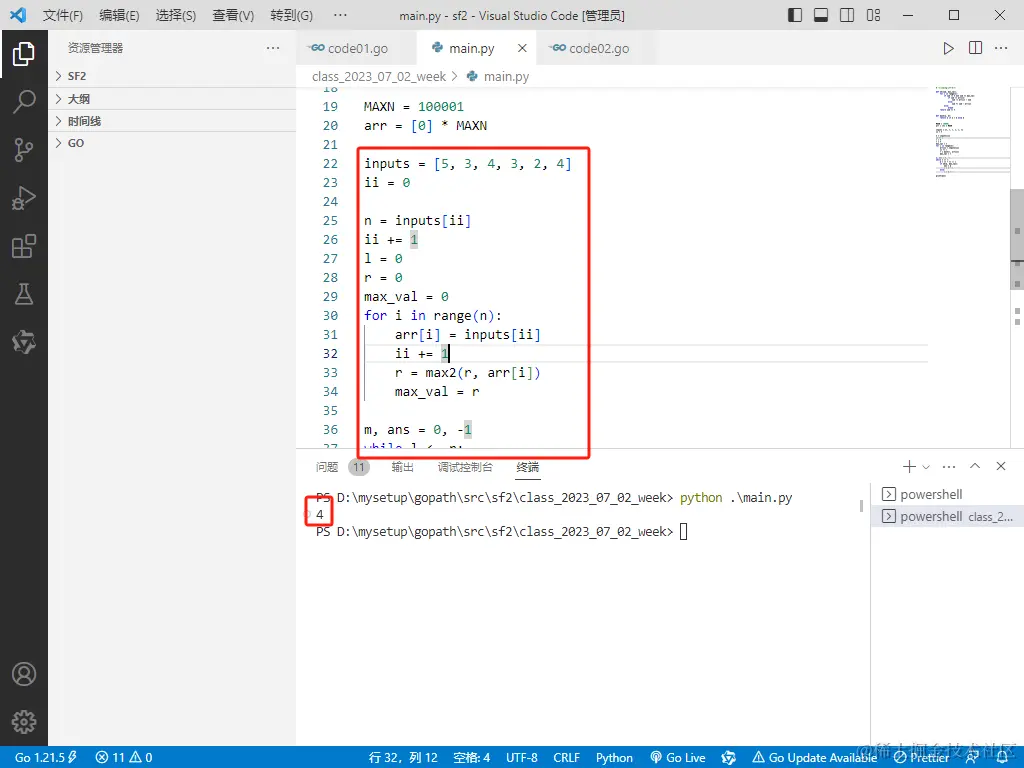Switch to the 问题 problems tab
Image resolution: width=1024 pixels, height=768 pixels.
coord(327,467)
